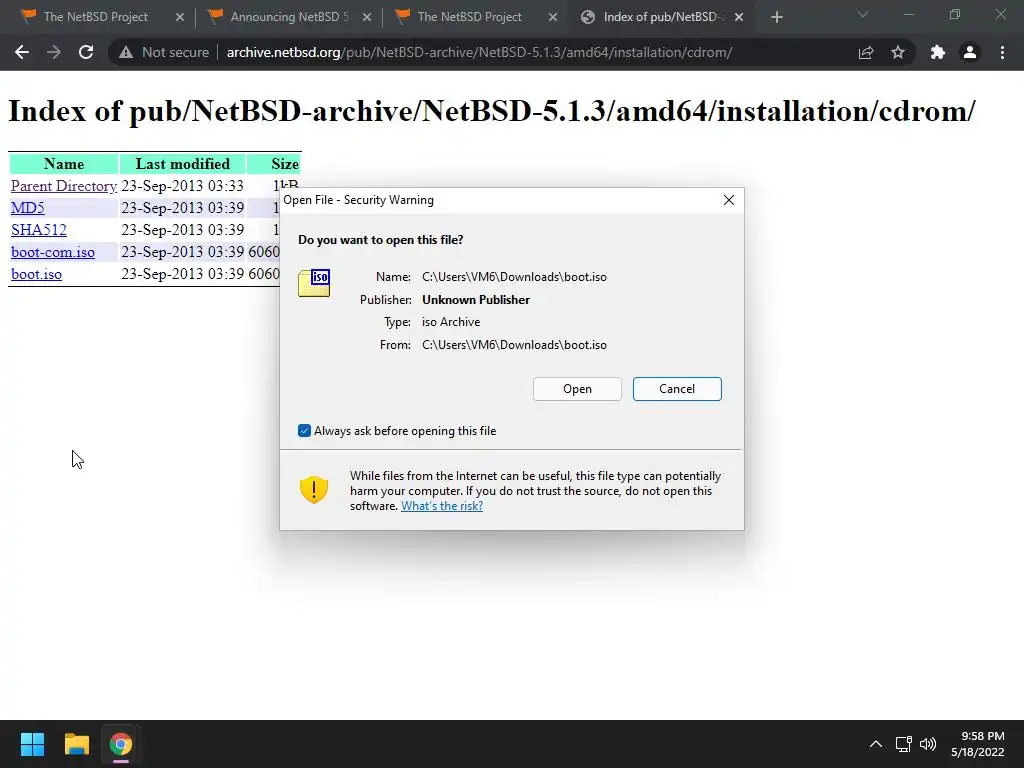This screenshot has width=1024, height=768.
Task: Click the yellow warning shield icon
Action: [313, 489]
